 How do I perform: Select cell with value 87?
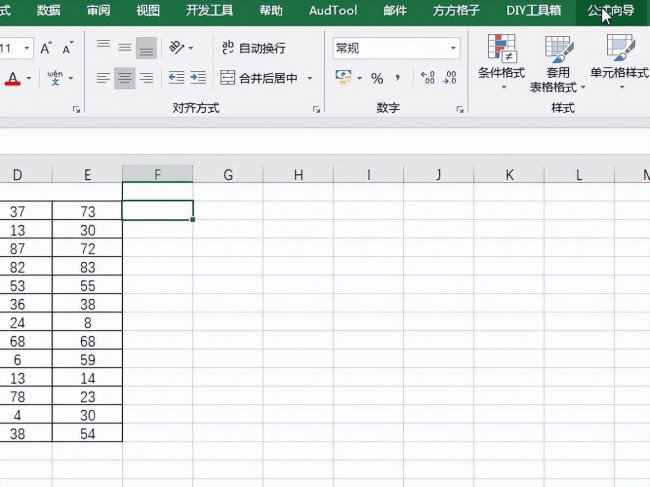[x=26, y=249]
